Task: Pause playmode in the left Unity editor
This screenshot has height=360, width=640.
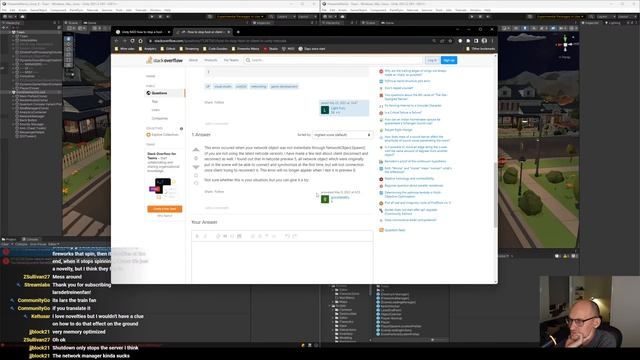Action: pos(160,17)
